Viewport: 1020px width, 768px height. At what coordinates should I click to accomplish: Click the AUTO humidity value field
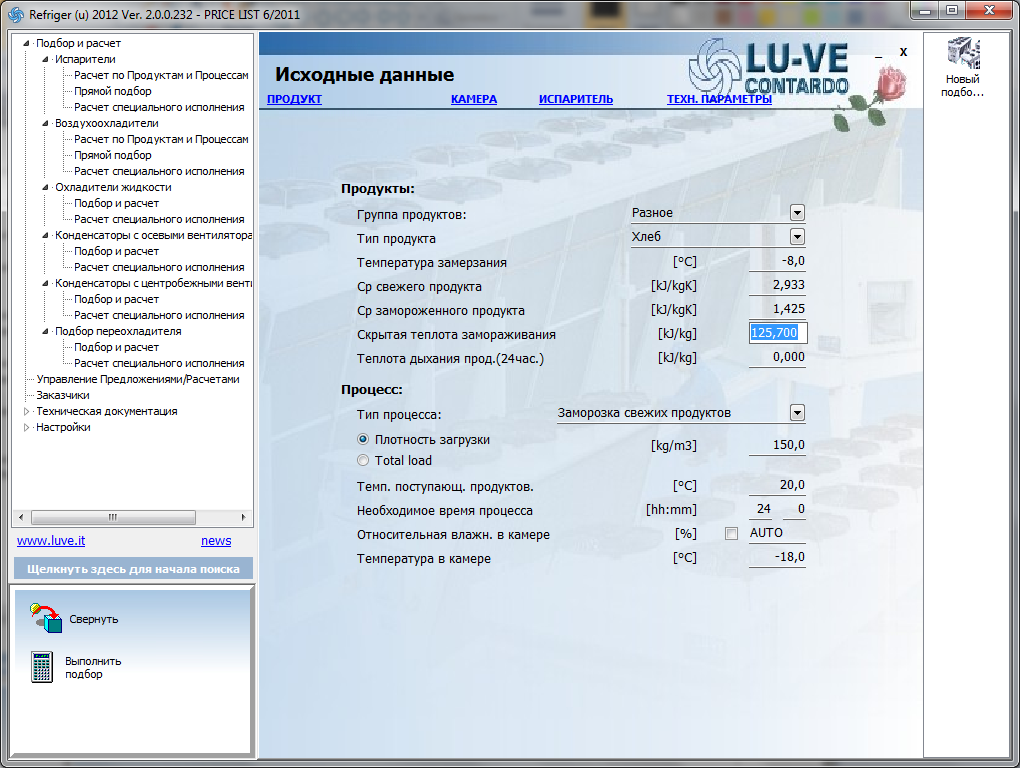[777, 533]
